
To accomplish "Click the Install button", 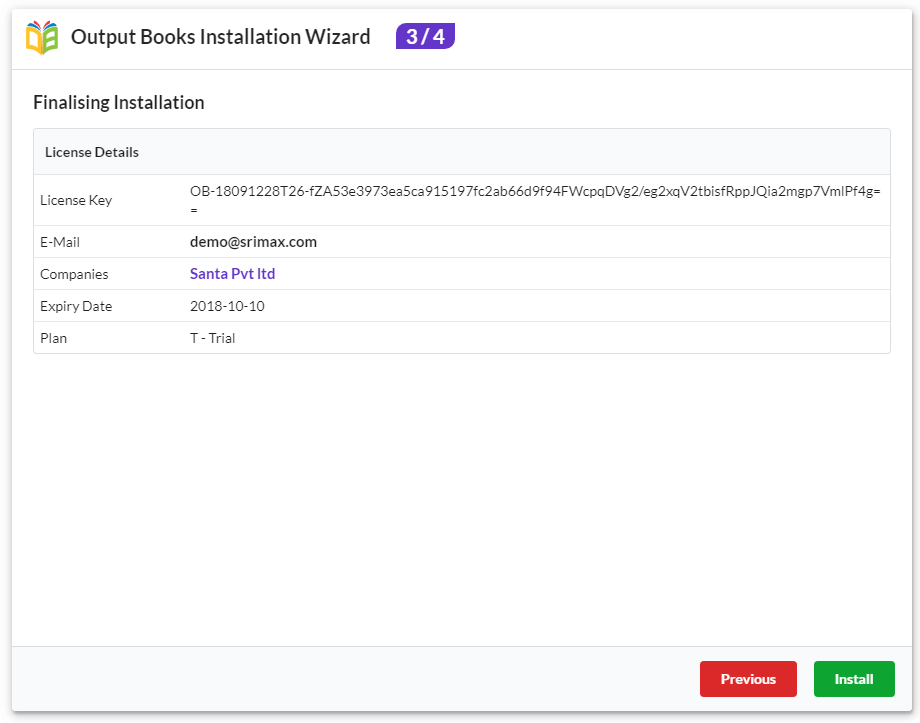I will tap(854, 679).
